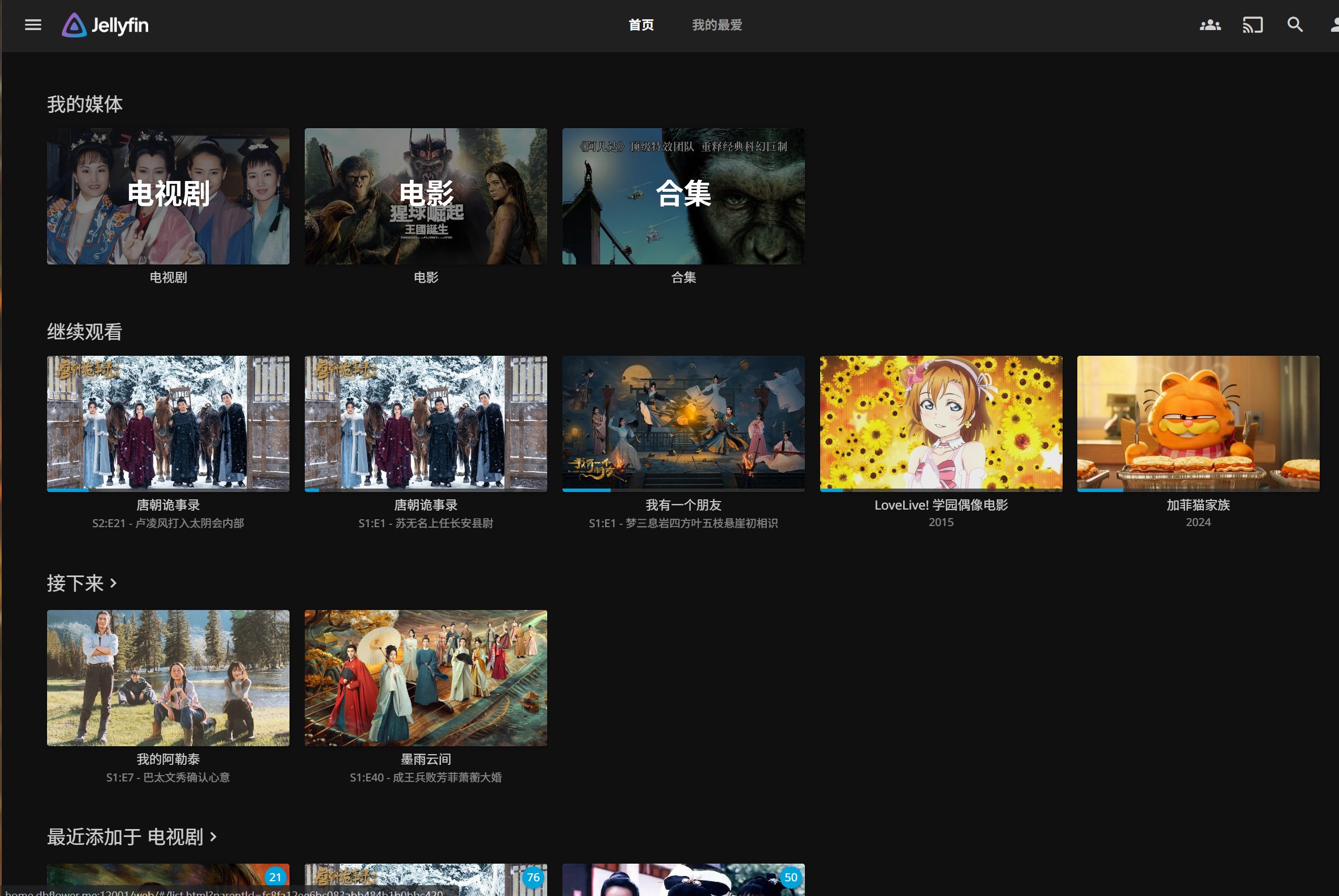Click the 50 unplayed count badge
Viewport: 1339px width, 896px height.
click(791, 877)
